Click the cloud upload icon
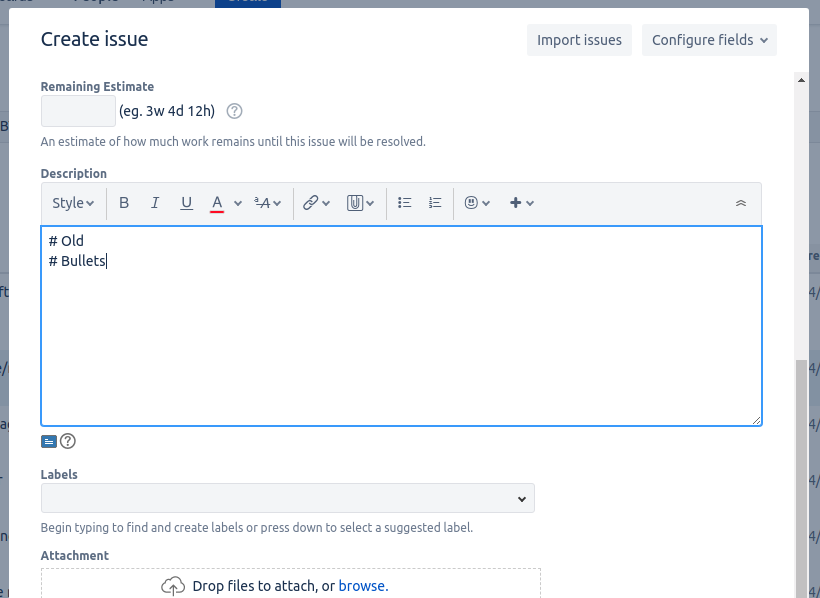 [x=173, y=586]
